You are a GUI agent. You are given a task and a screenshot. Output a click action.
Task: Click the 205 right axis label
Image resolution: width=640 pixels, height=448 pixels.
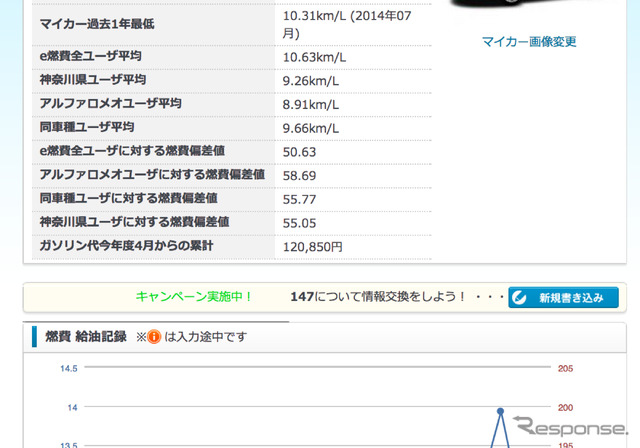pyautogui.click(x=565, y=368)
